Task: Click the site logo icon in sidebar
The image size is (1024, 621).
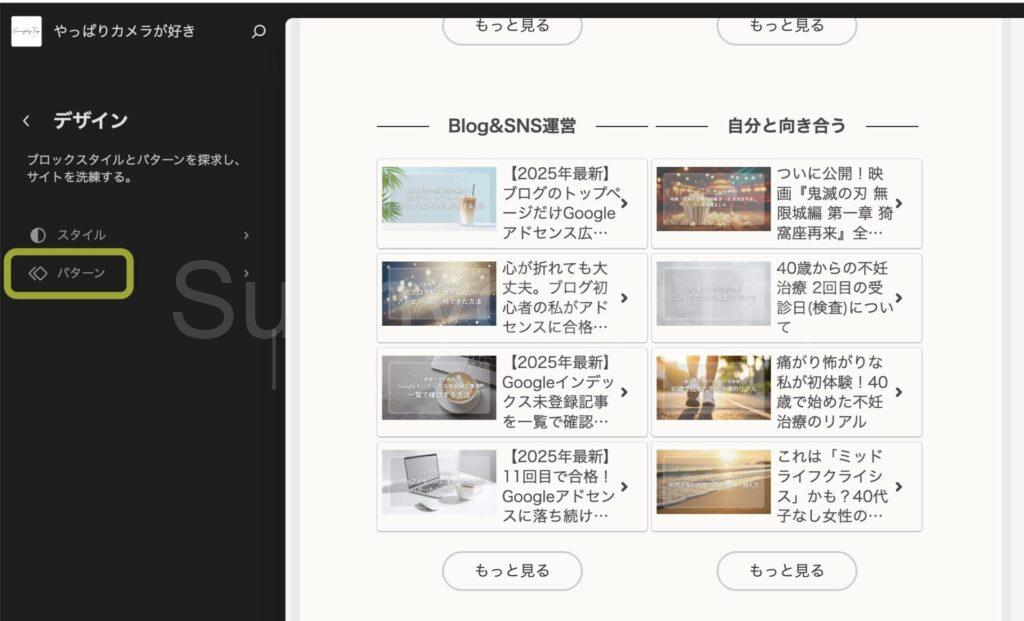Action: tap(26, 31)
